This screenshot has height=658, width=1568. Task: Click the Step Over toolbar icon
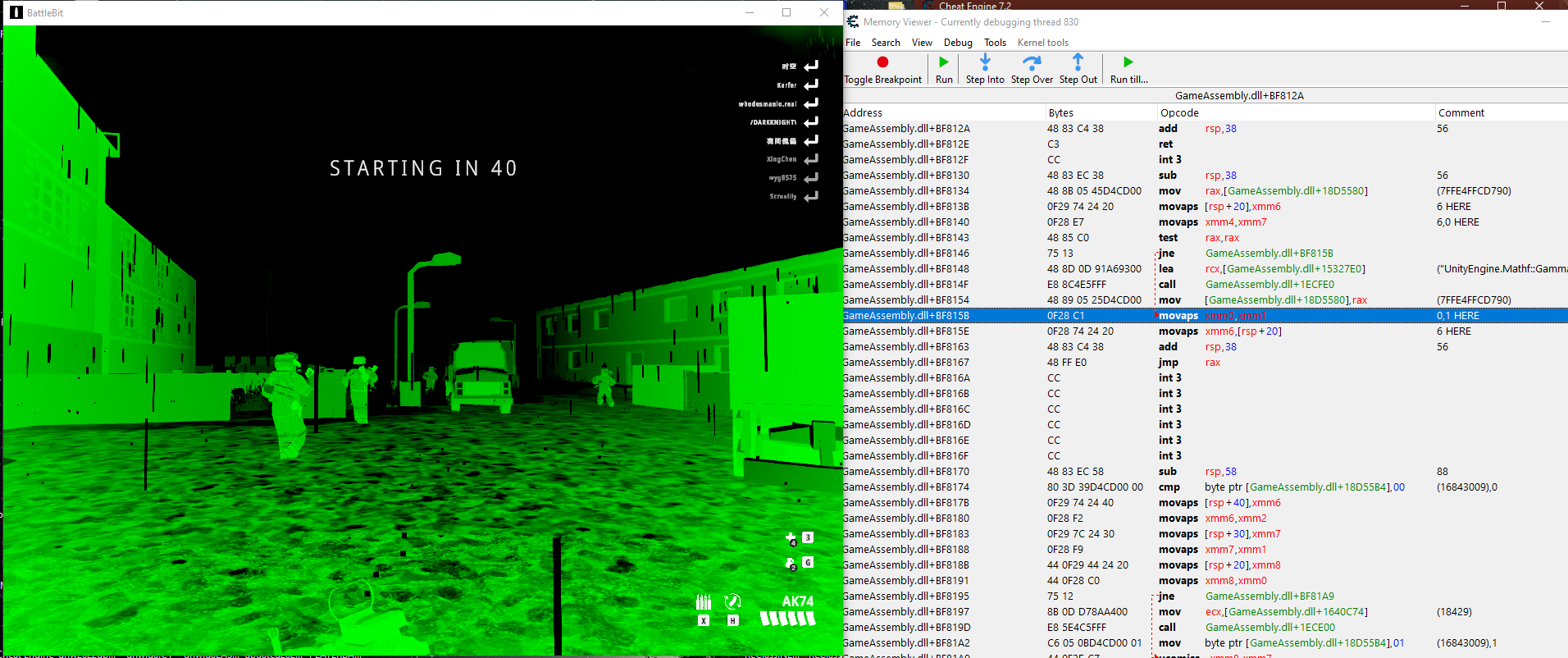coord(1032,62)
